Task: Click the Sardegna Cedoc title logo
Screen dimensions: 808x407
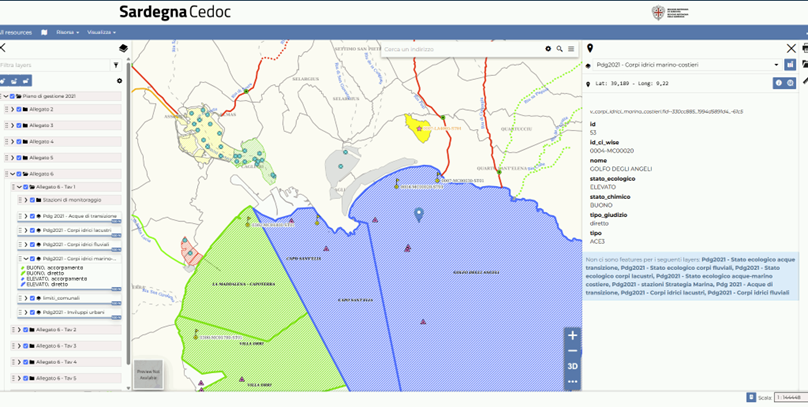Action: pyautogui.click(x=174, y=12)
